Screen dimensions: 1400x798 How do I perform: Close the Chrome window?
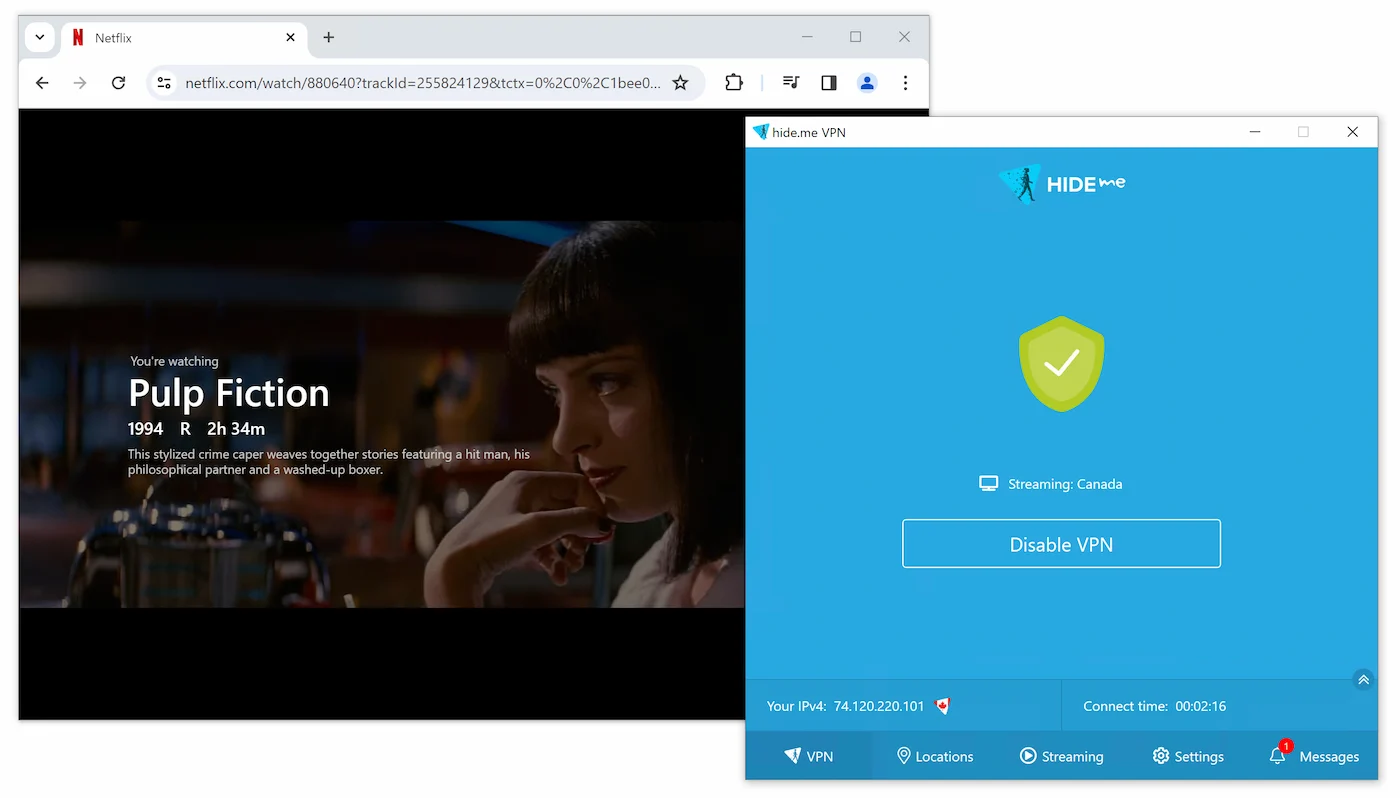click(904, 37)
